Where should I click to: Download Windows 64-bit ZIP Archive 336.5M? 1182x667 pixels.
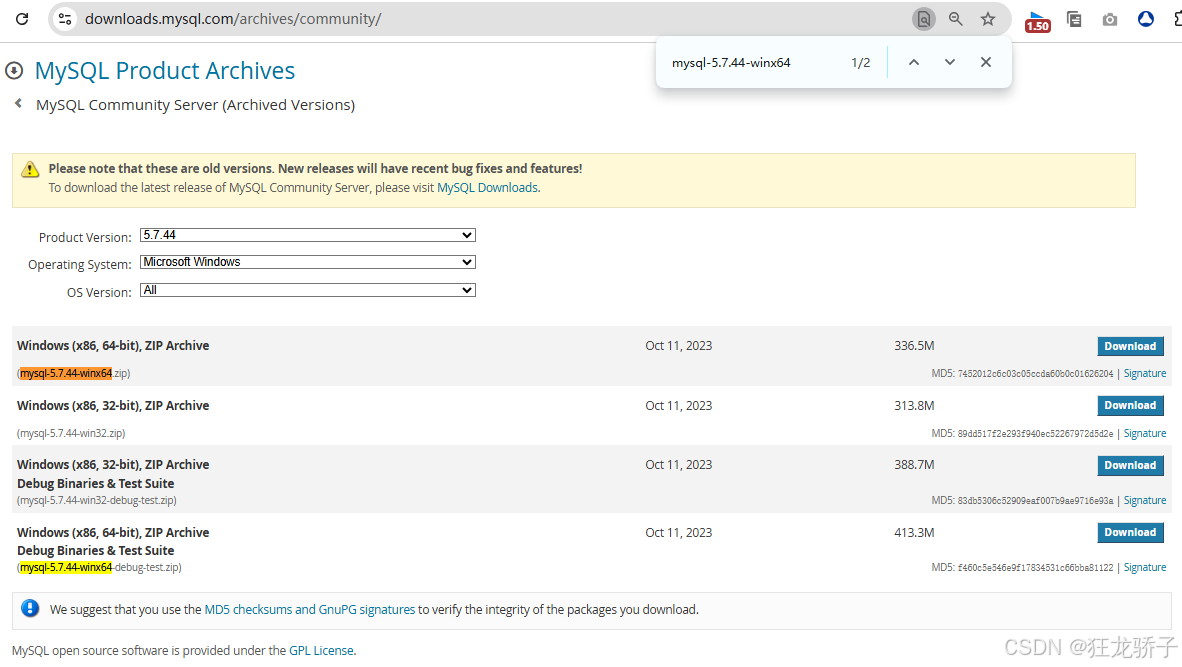pyautogui.click(x=1130, y=346)
